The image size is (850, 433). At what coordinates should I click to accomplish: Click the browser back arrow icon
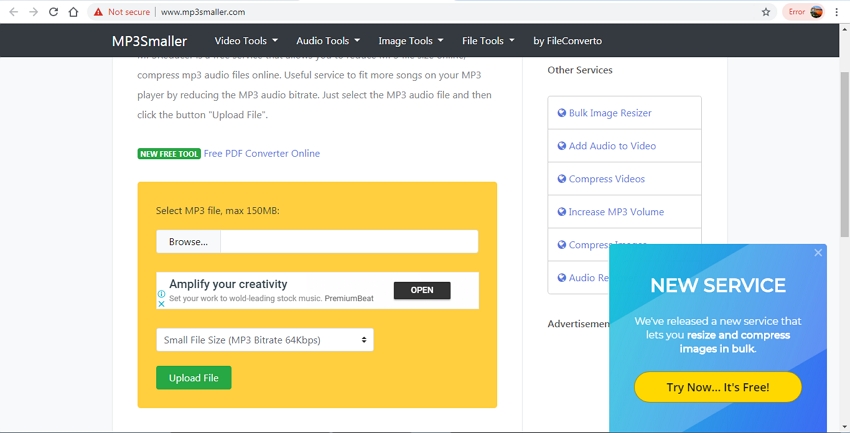point(14,12)
